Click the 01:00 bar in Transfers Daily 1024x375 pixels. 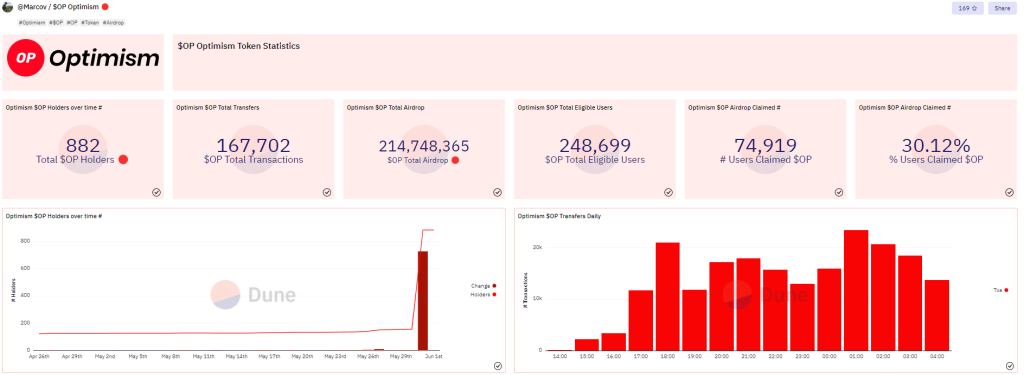tap(856, 290)
